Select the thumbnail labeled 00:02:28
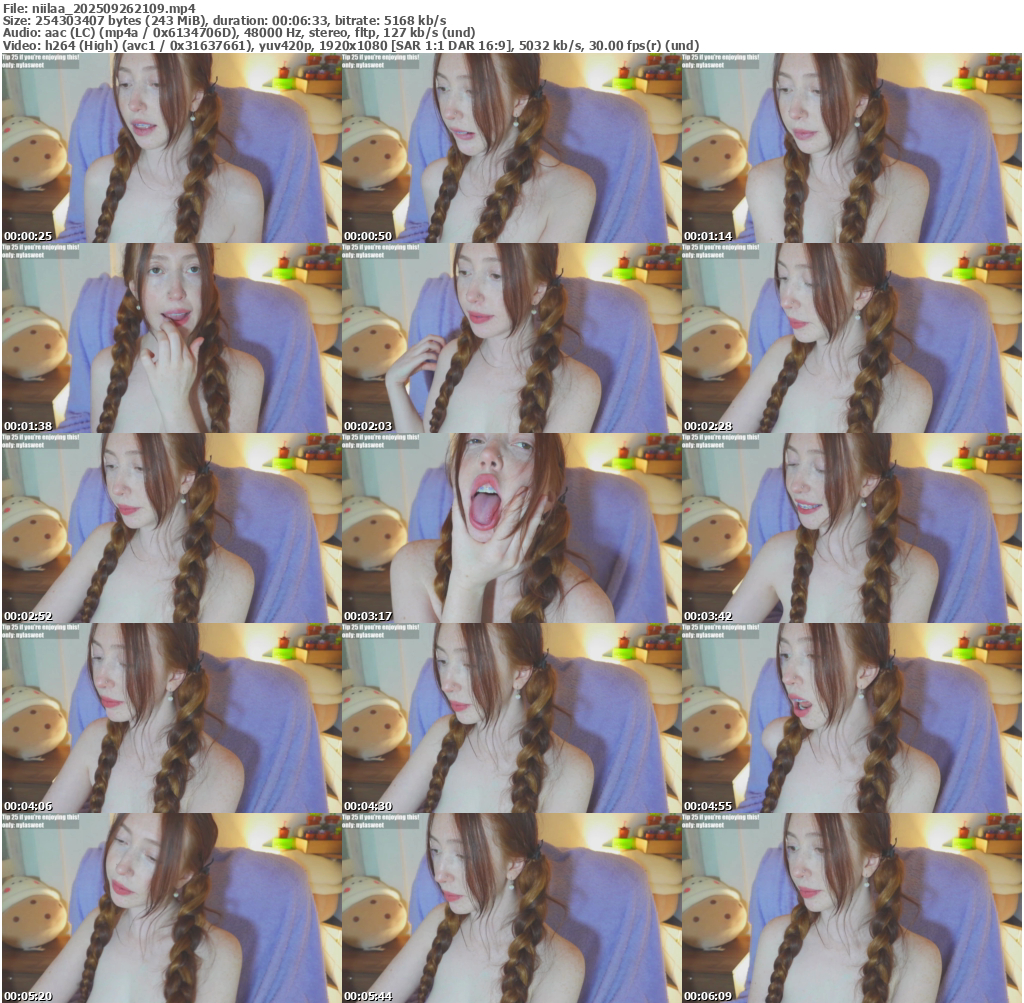 coord(851,338)
